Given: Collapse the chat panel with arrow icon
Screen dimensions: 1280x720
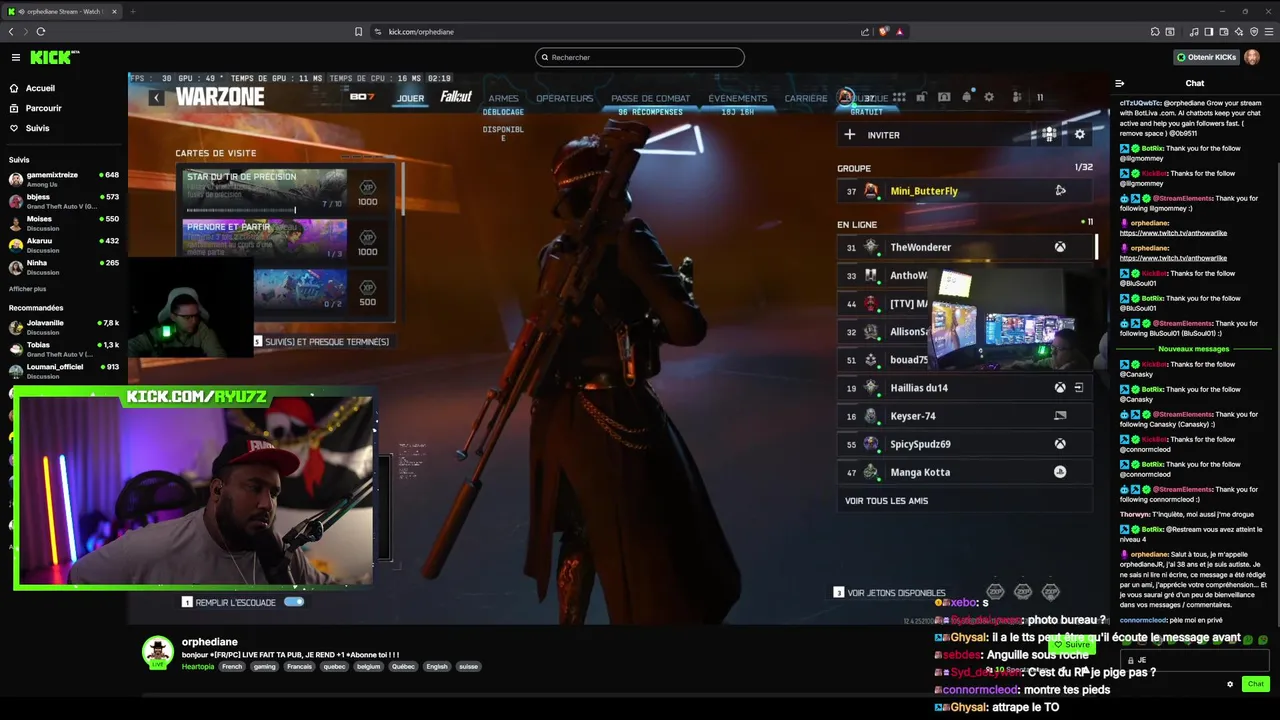Looking at the screenshot, I should pos(1119,83).
